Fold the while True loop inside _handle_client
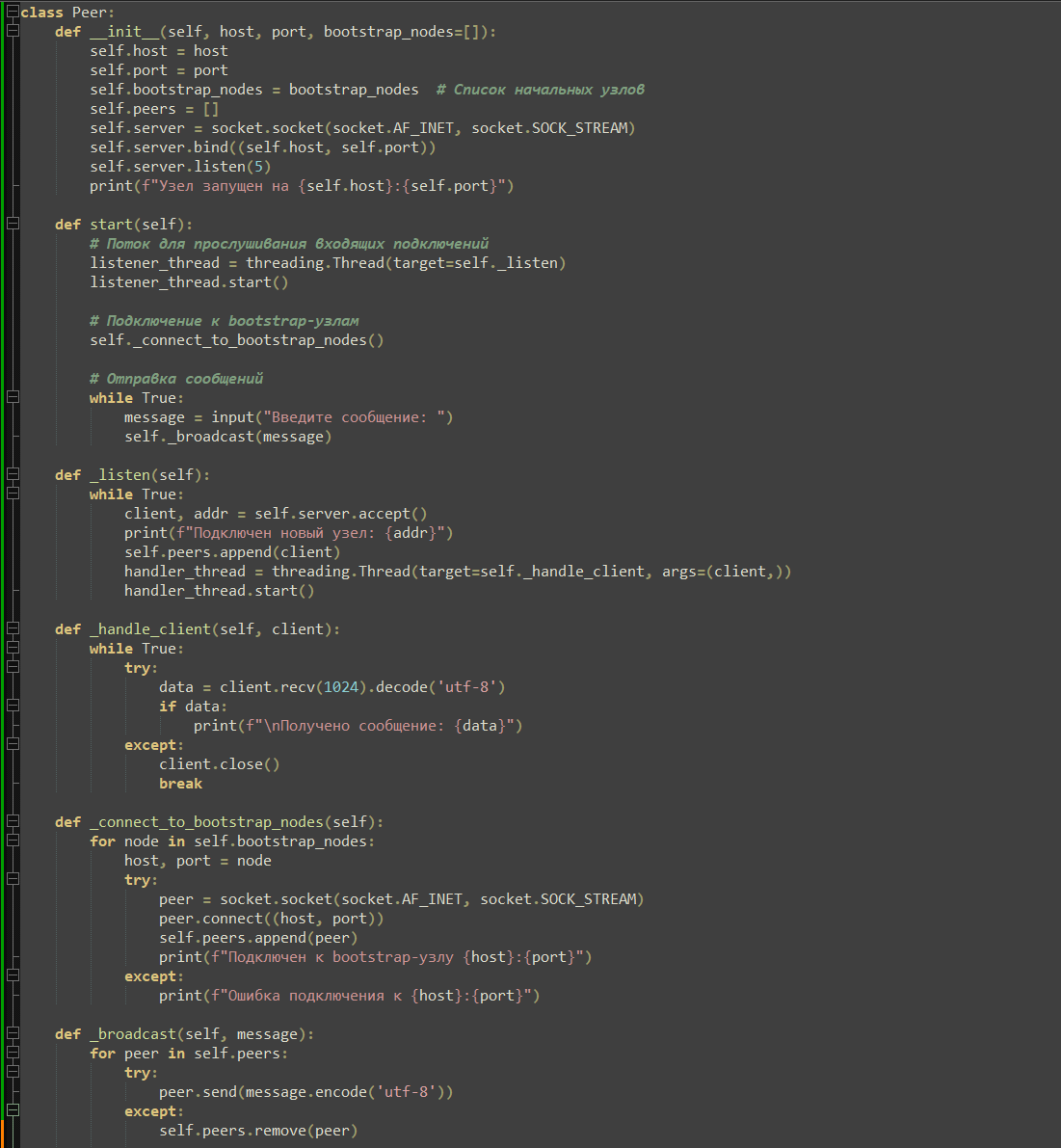This screenshot has width=1061, height=1148. [13, 649]
